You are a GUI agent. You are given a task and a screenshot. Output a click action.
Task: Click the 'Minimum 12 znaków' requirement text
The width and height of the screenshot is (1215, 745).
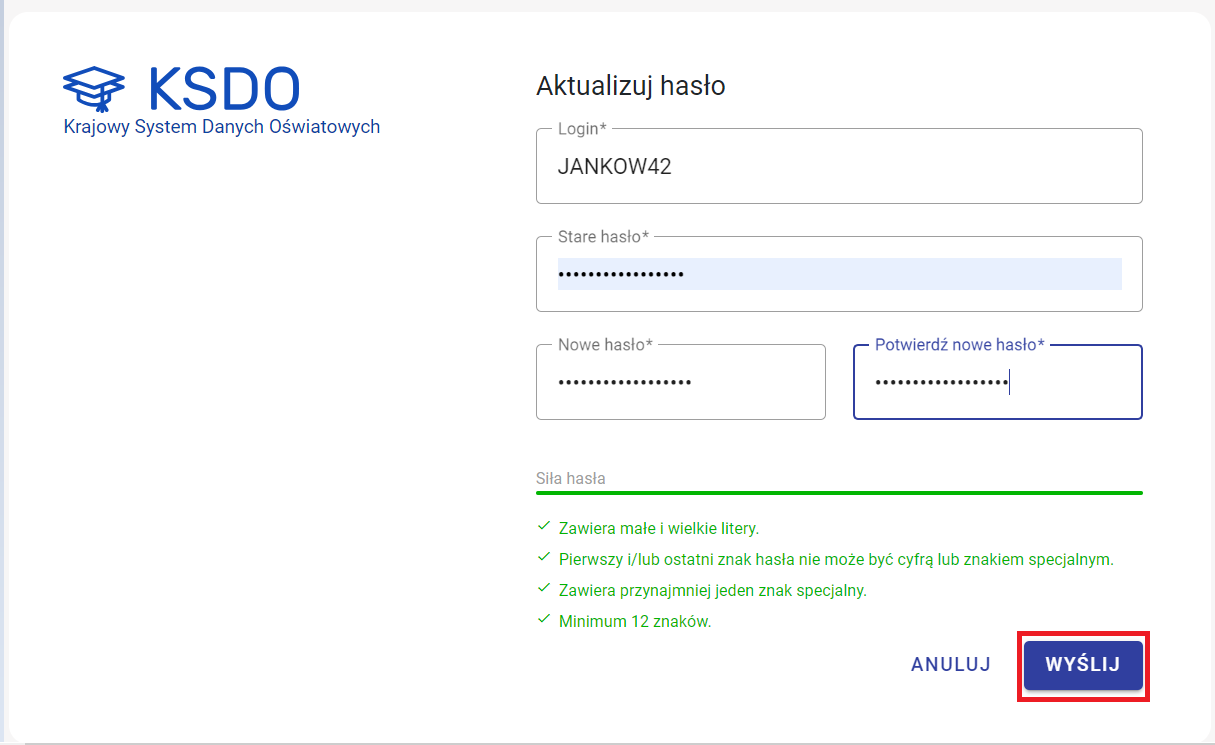tap(634, 621)
